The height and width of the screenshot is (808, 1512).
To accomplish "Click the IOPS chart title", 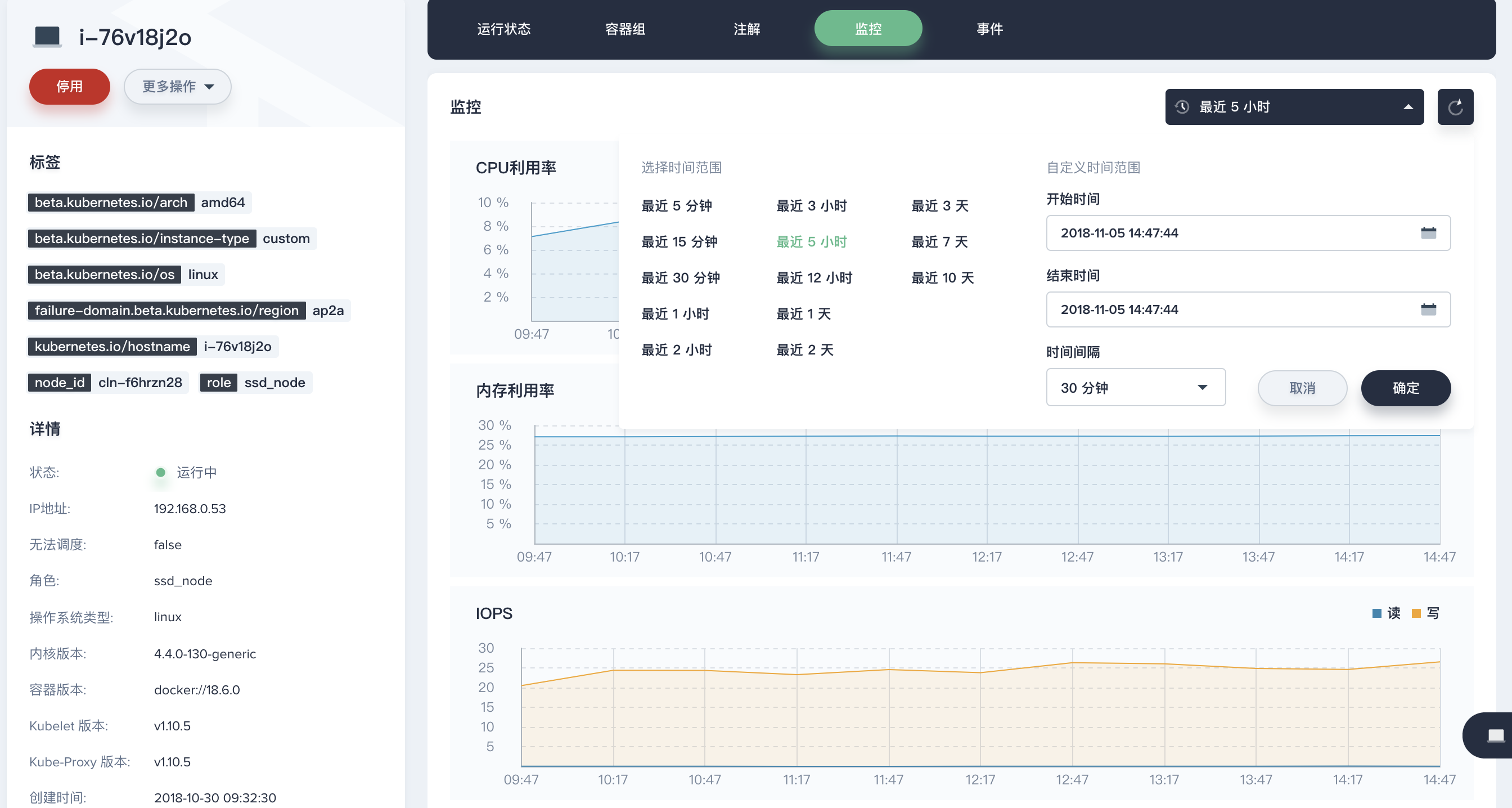I will tap(494, 613).
